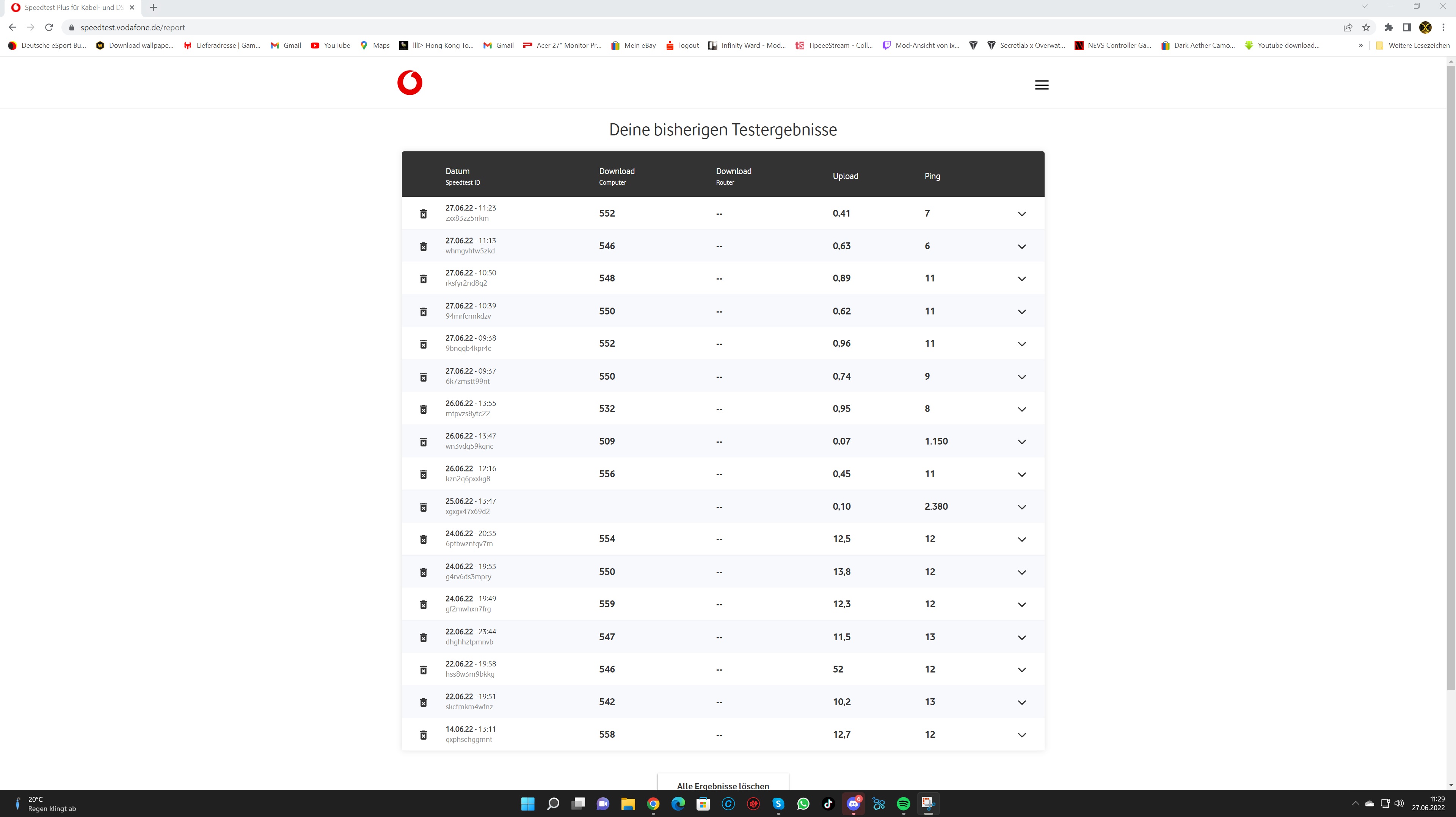
Task: Open the hamburger menu
Action: click(x=1041, y=85)
